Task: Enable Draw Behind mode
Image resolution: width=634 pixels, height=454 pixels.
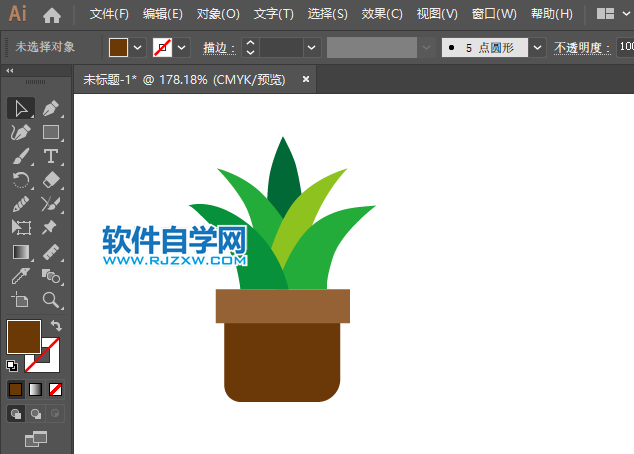Action: pos(36,414)
